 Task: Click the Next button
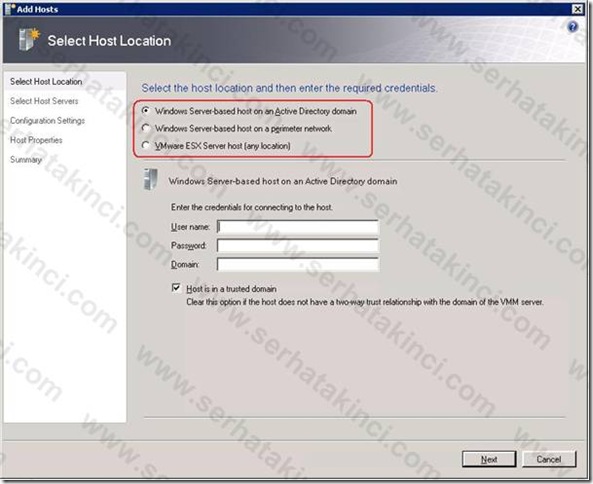tap(489, 459)
